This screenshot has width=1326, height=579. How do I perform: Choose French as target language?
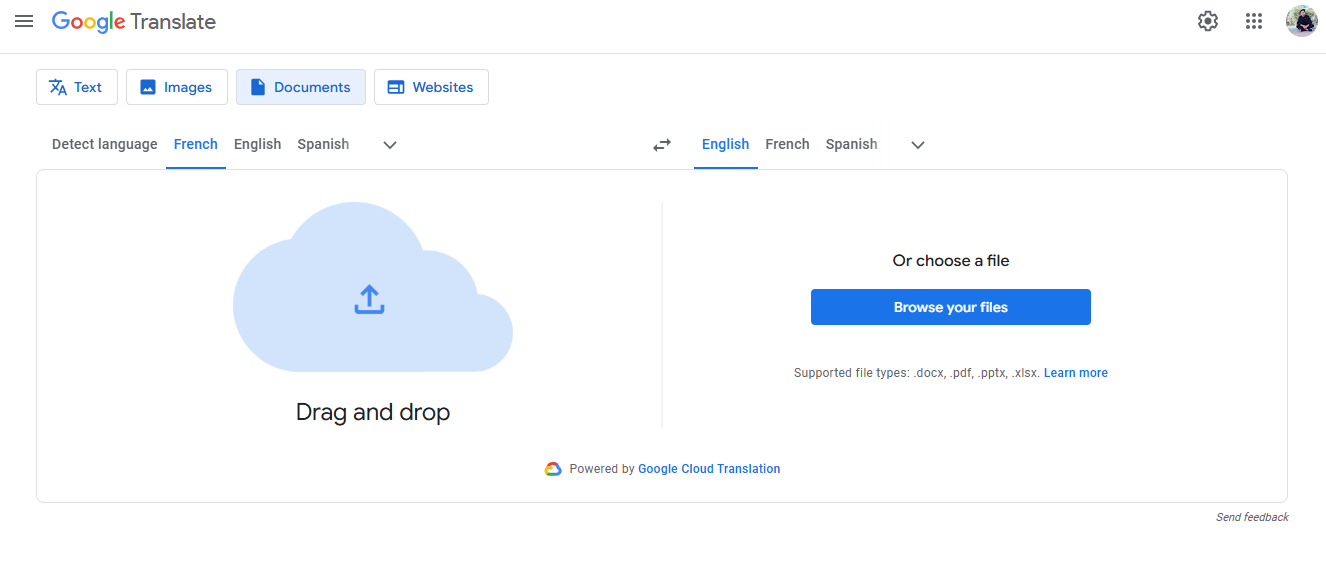(x=787, y=144)
